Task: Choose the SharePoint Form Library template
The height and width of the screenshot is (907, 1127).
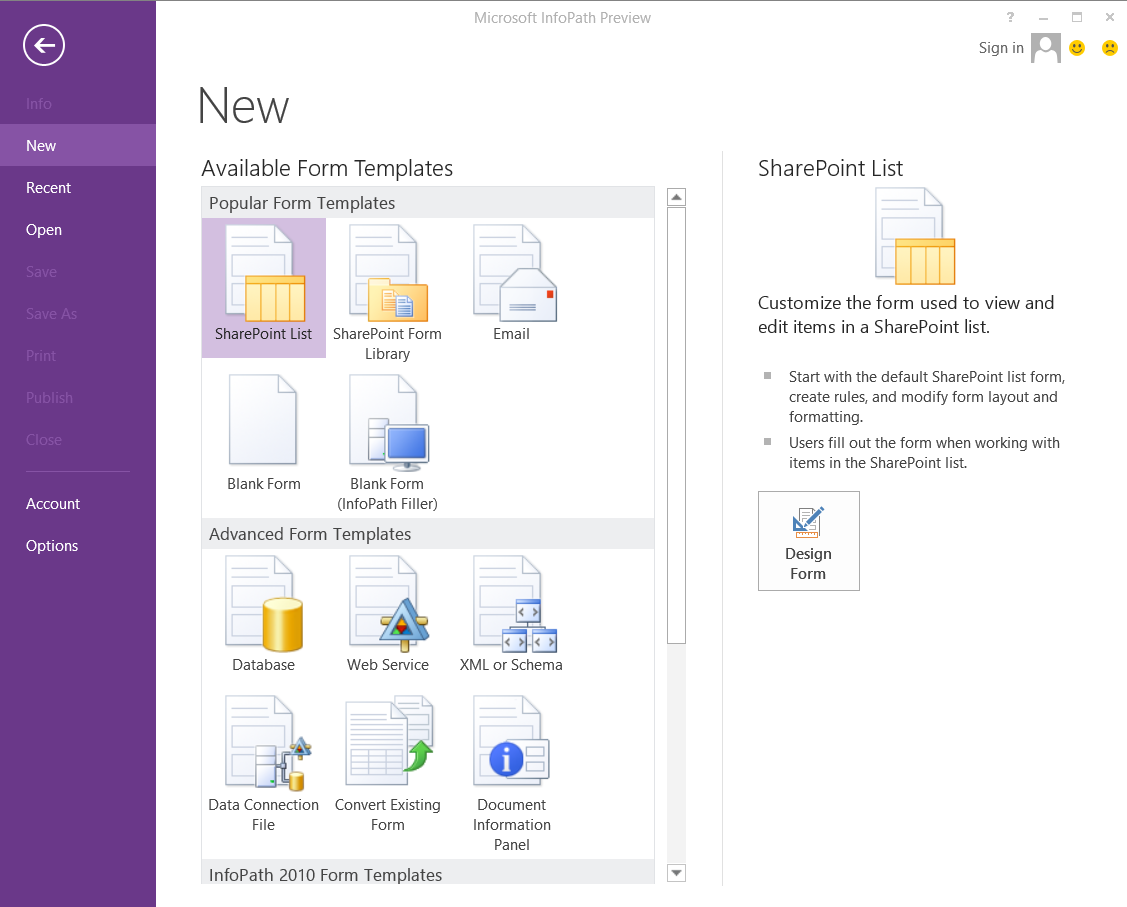Action: click(x=387, y=292)
